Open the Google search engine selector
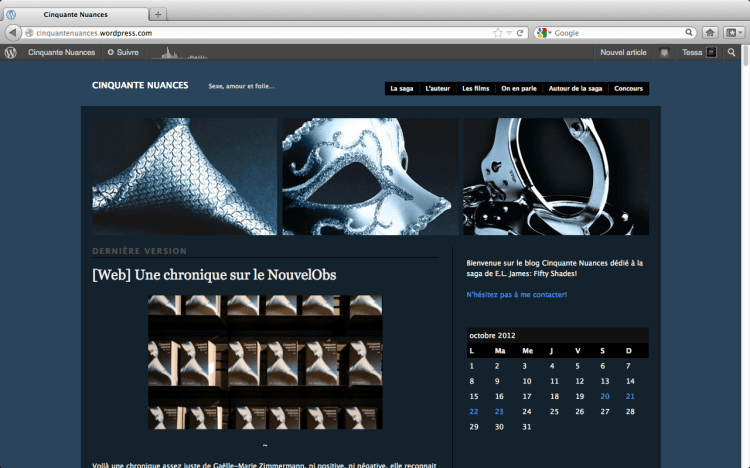 pyautogui.click(x=544, y=33)
